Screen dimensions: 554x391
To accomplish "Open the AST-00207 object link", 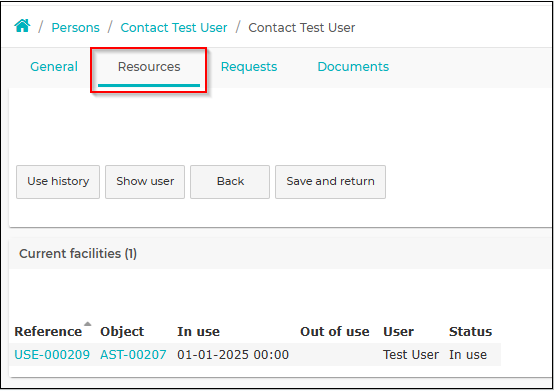I will (x=133, y=355).
